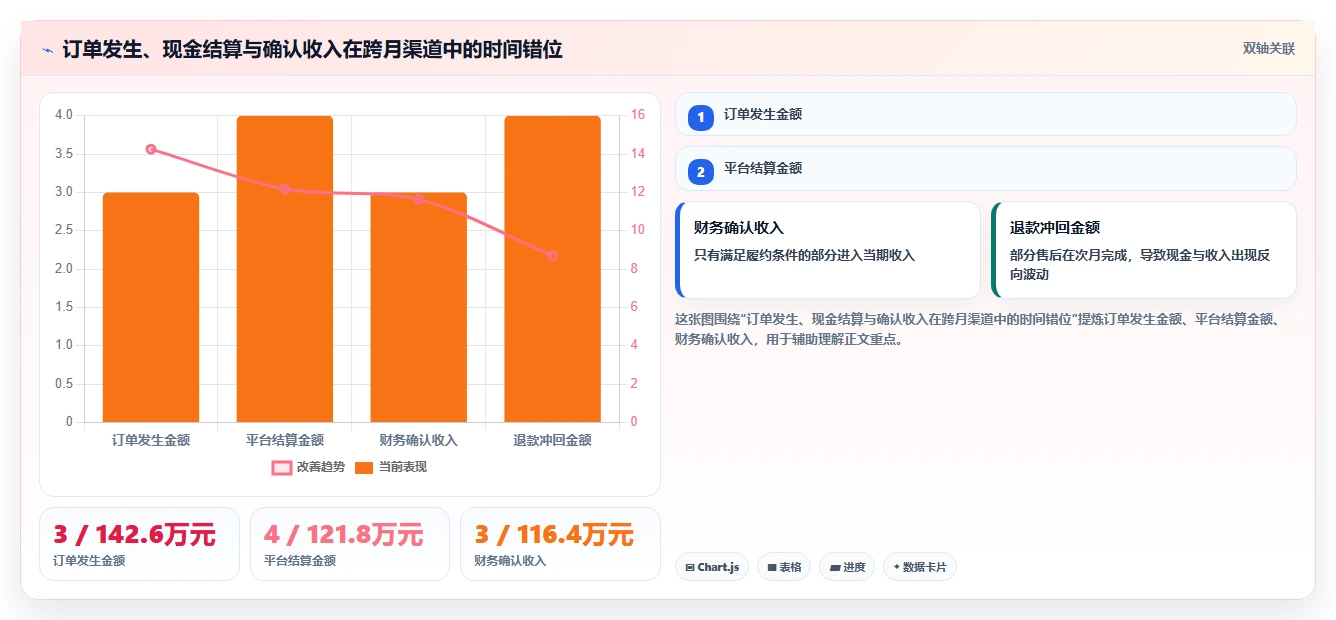This screenshot has height=620, width=1336.
Task: Click the 3 / 142.6万元 metric card
Action: 139,544
